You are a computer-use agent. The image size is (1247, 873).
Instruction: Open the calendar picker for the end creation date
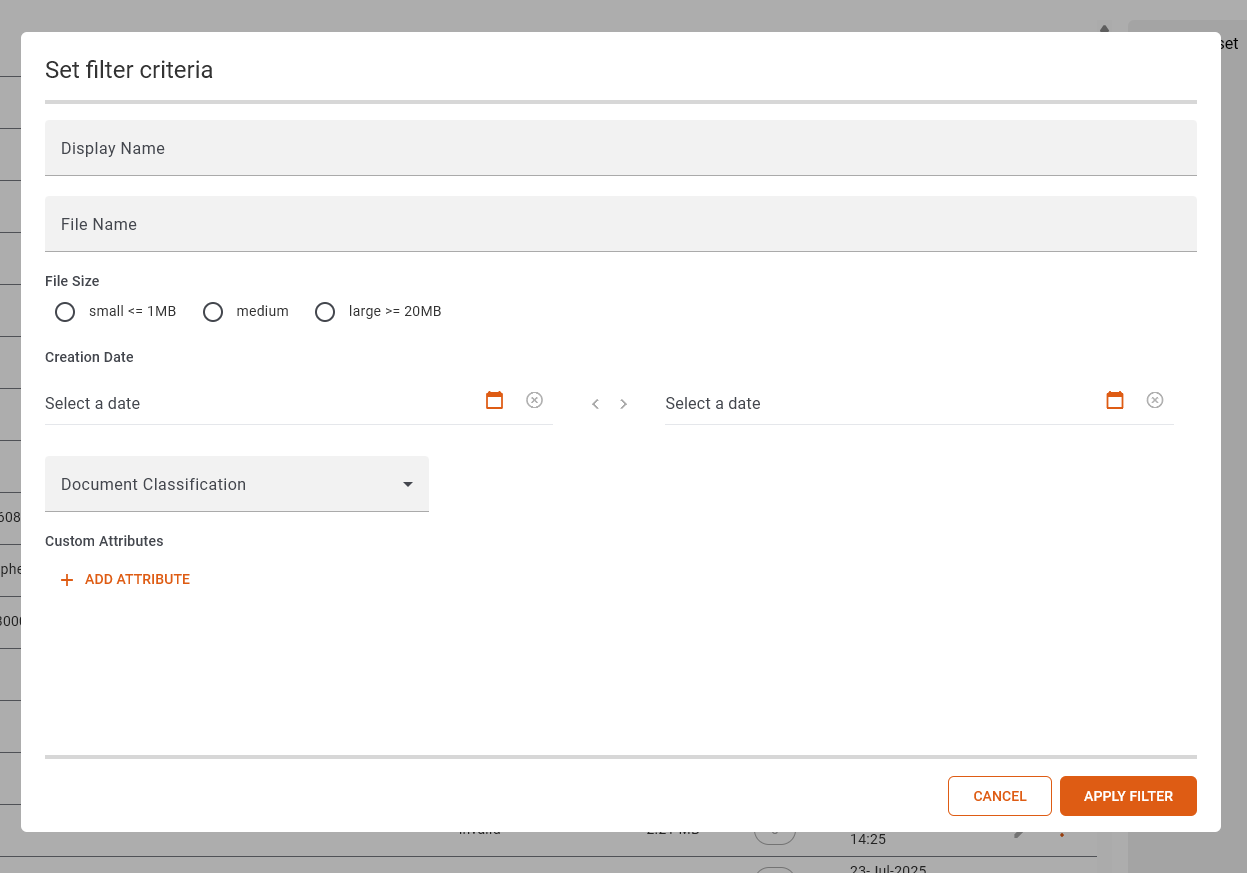[x=1115, y=400]
